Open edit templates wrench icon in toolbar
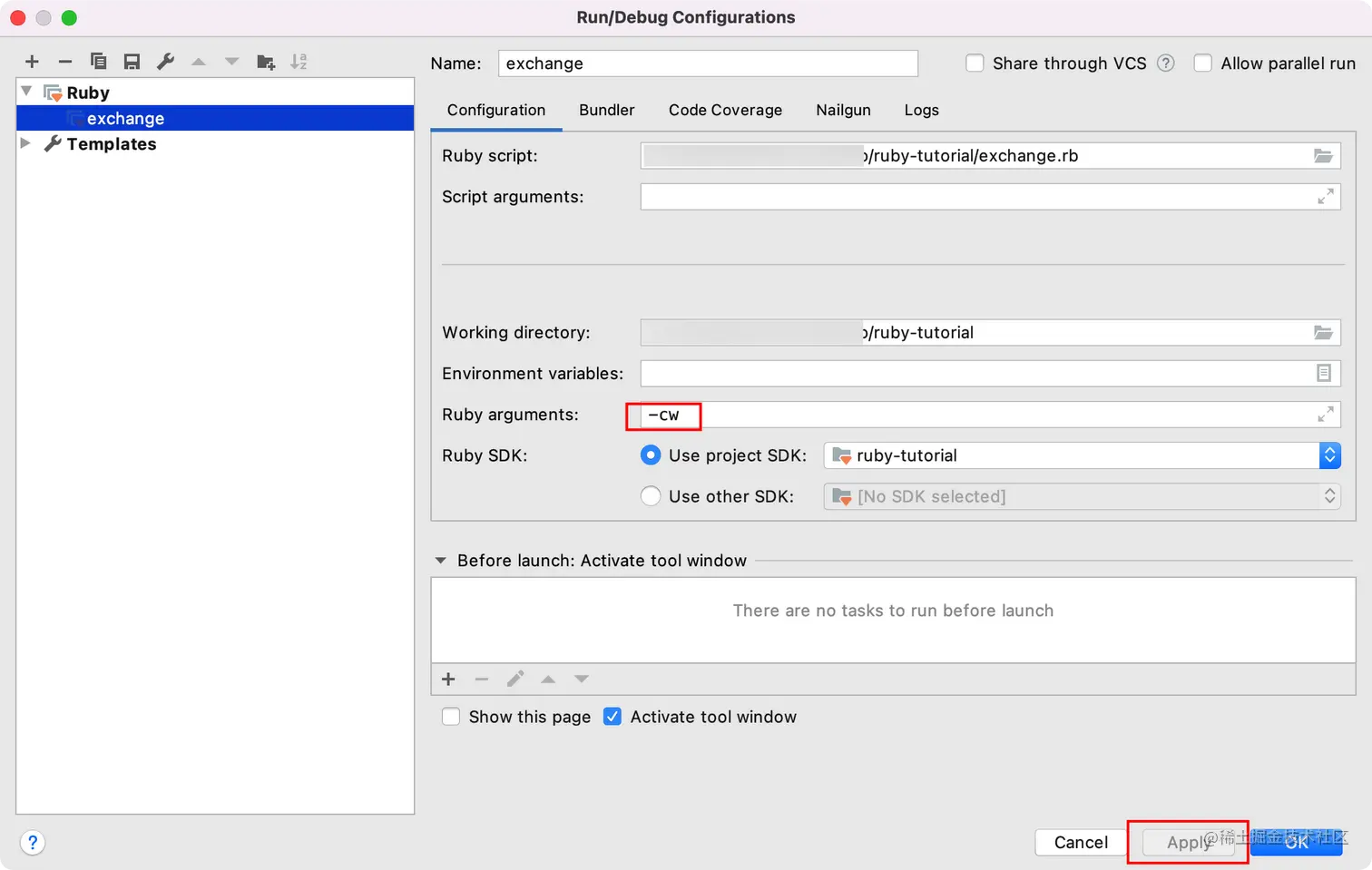1372x870 pixels. pyautogui.click(x=165, y=62)
